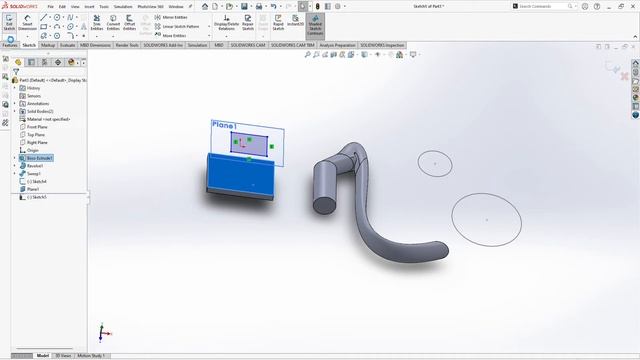Click the Options gear icon
Image resolution: width=640 pixels, height=360 pixels.
coord(338,7)
